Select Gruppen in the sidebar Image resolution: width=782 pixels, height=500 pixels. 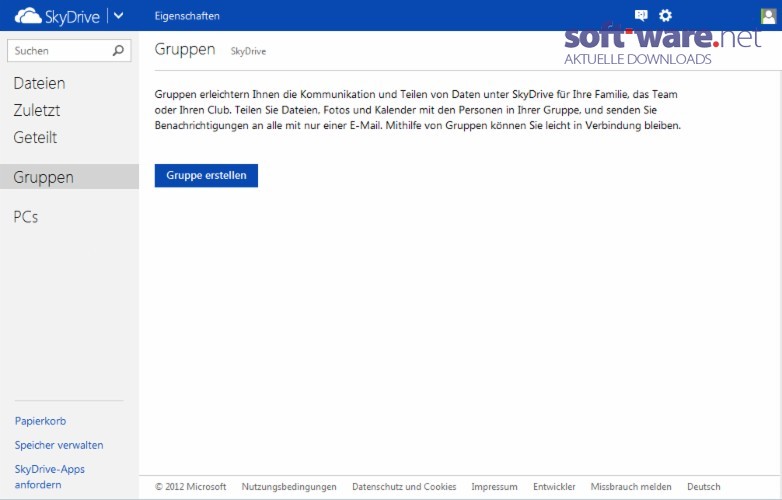(x=69, y=177)
